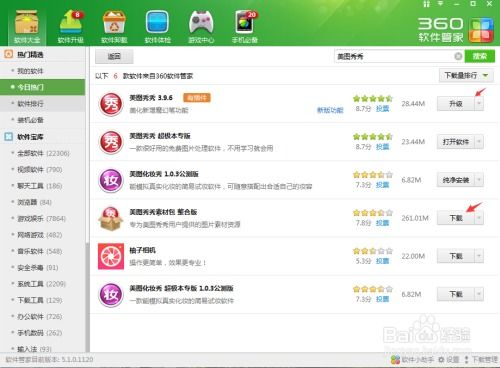Click the 美图秀秀 3.9.6 title text
The image size is (500, 368).
[x=151, y=98]
